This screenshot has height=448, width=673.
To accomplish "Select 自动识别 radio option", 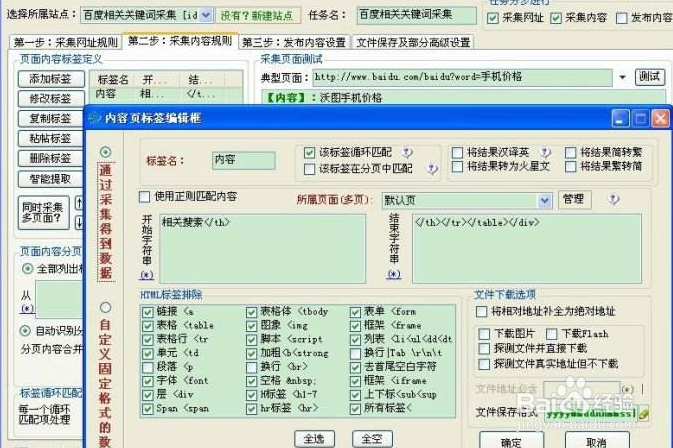I will pyautogui.click(x=25, y=330).
